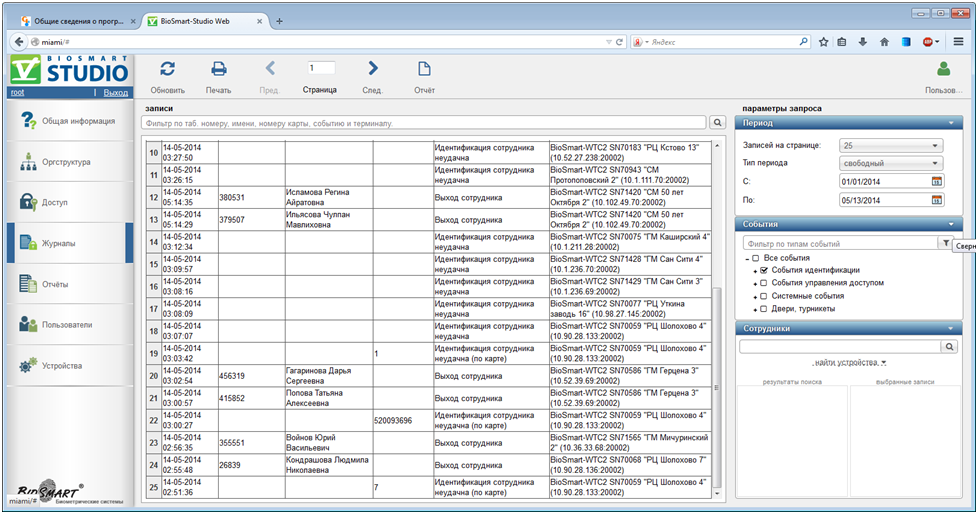978x514 pixels.
Task: Click the employee search field
Action: coord(840,346)
